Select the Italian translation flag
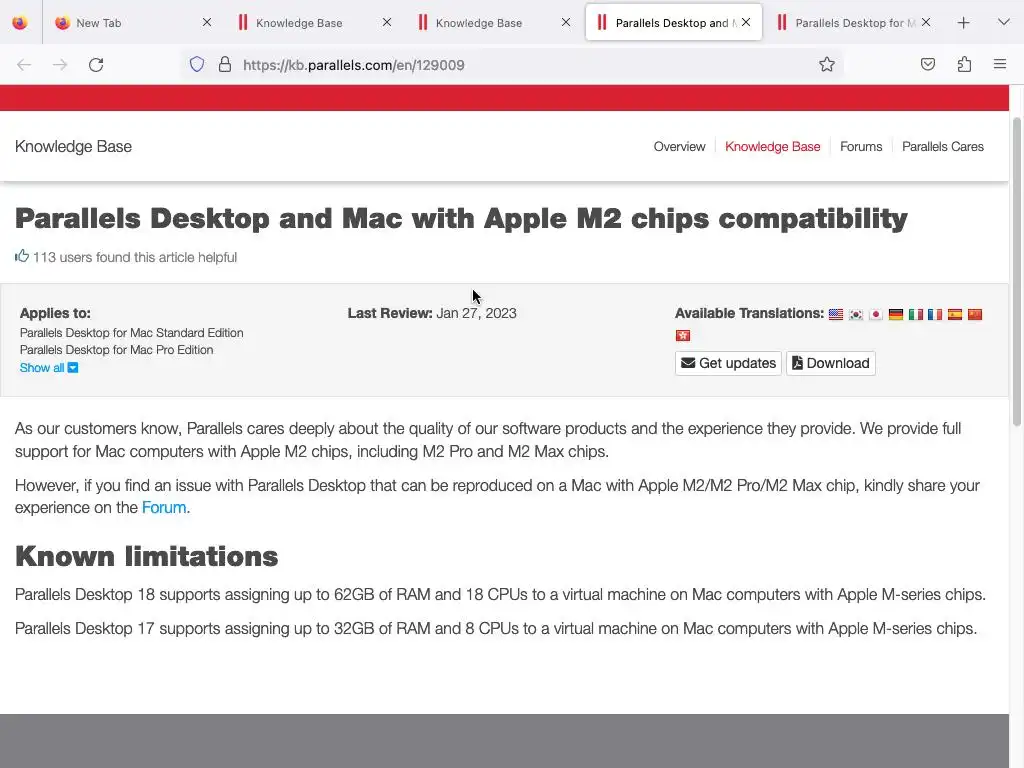The width and height of the screenshot is (1024, 768). 916,315
